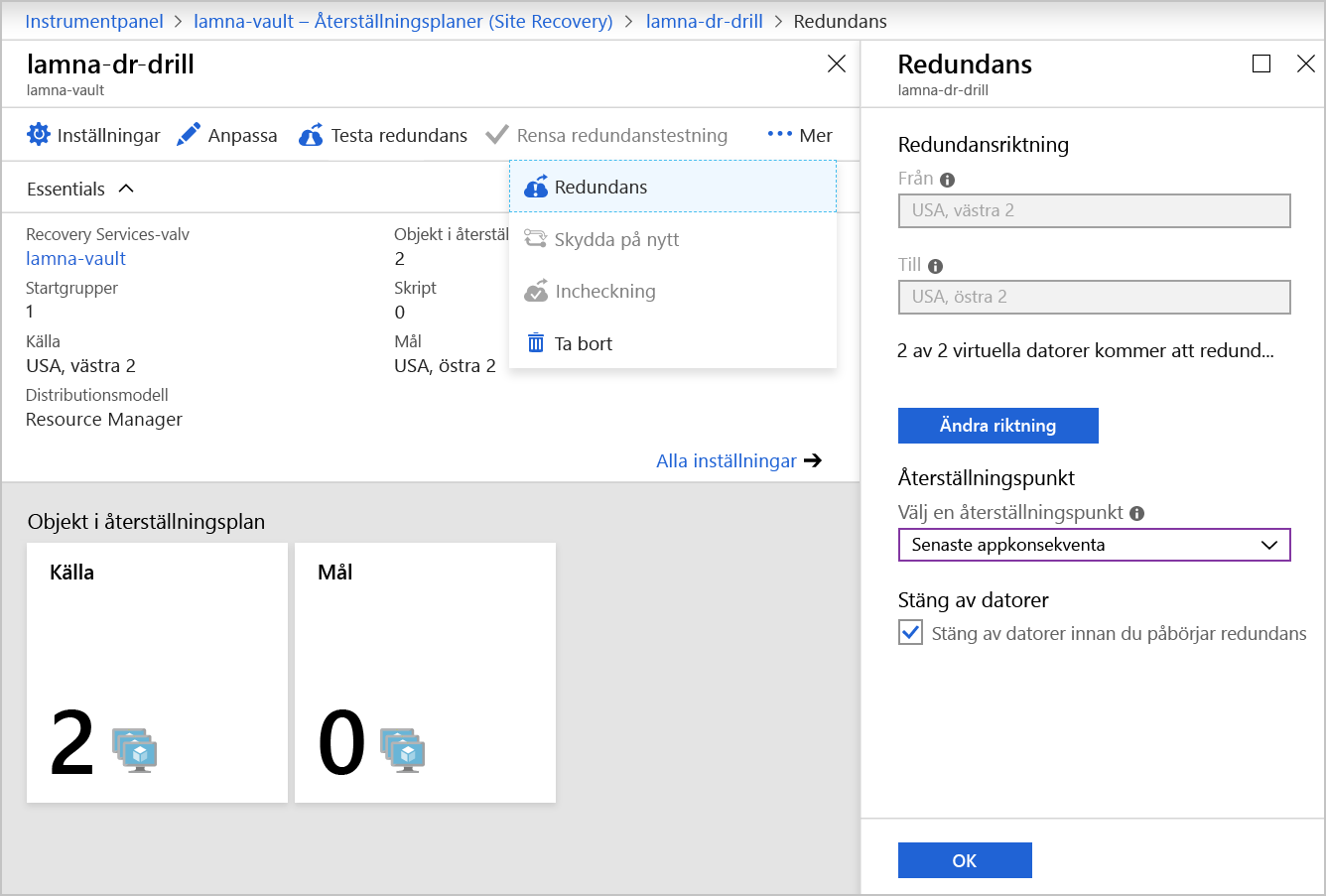The height and width of the screenshot is (896, 1326).
Task: Click arrow icon beside Alla inställningar
Action: [x=813, y=460]
